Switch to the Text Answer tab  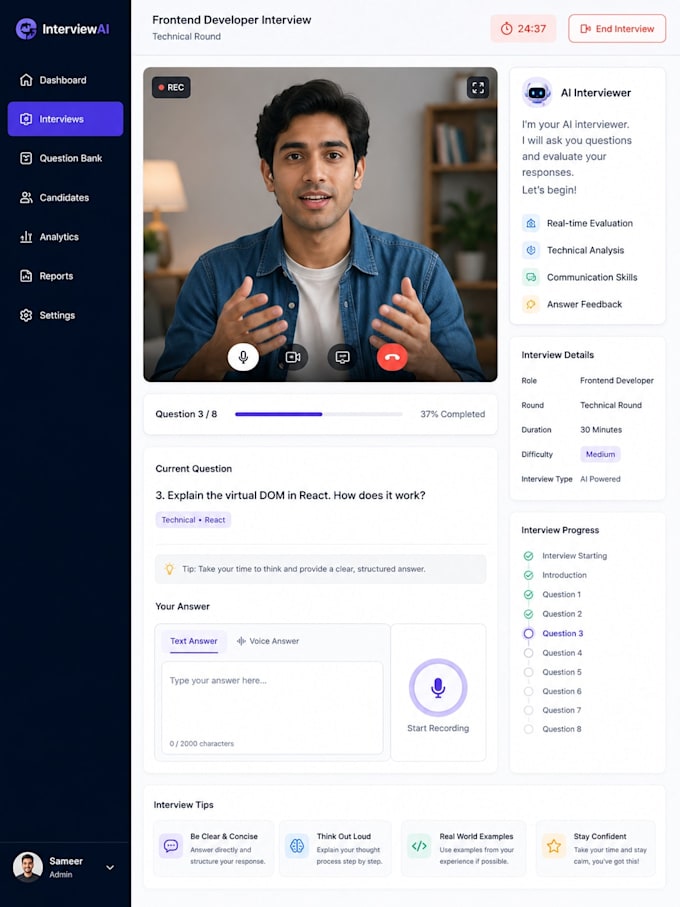point(194,641)
